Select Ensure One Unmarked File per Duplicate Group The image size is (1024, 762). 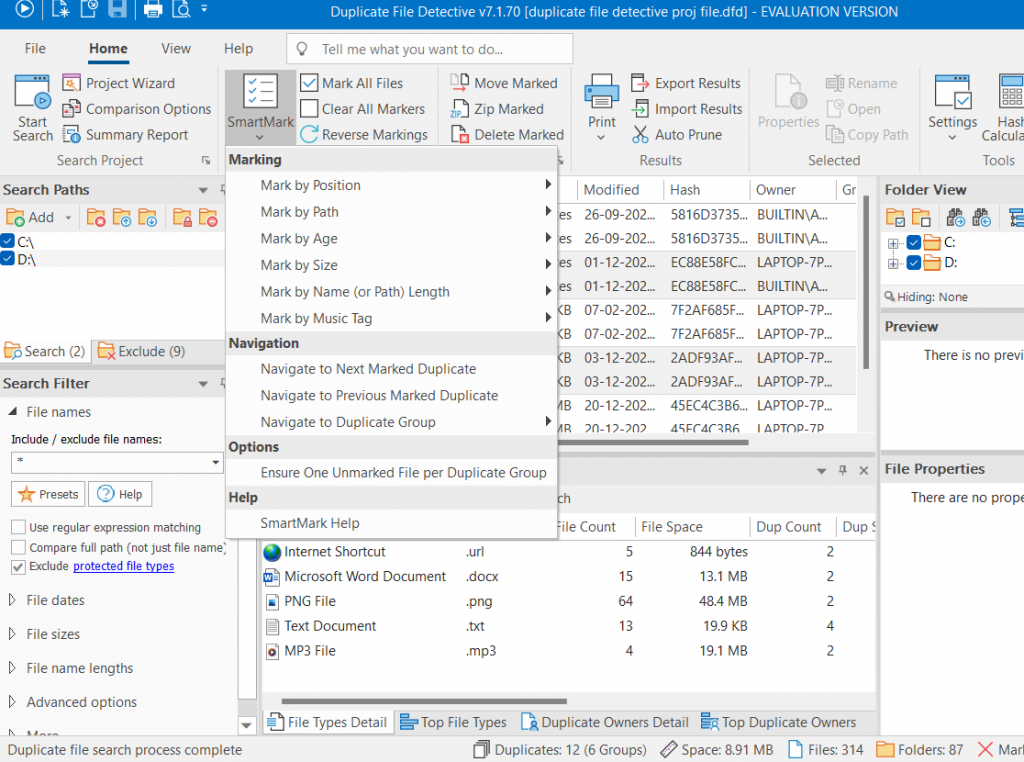coord(391,473)
